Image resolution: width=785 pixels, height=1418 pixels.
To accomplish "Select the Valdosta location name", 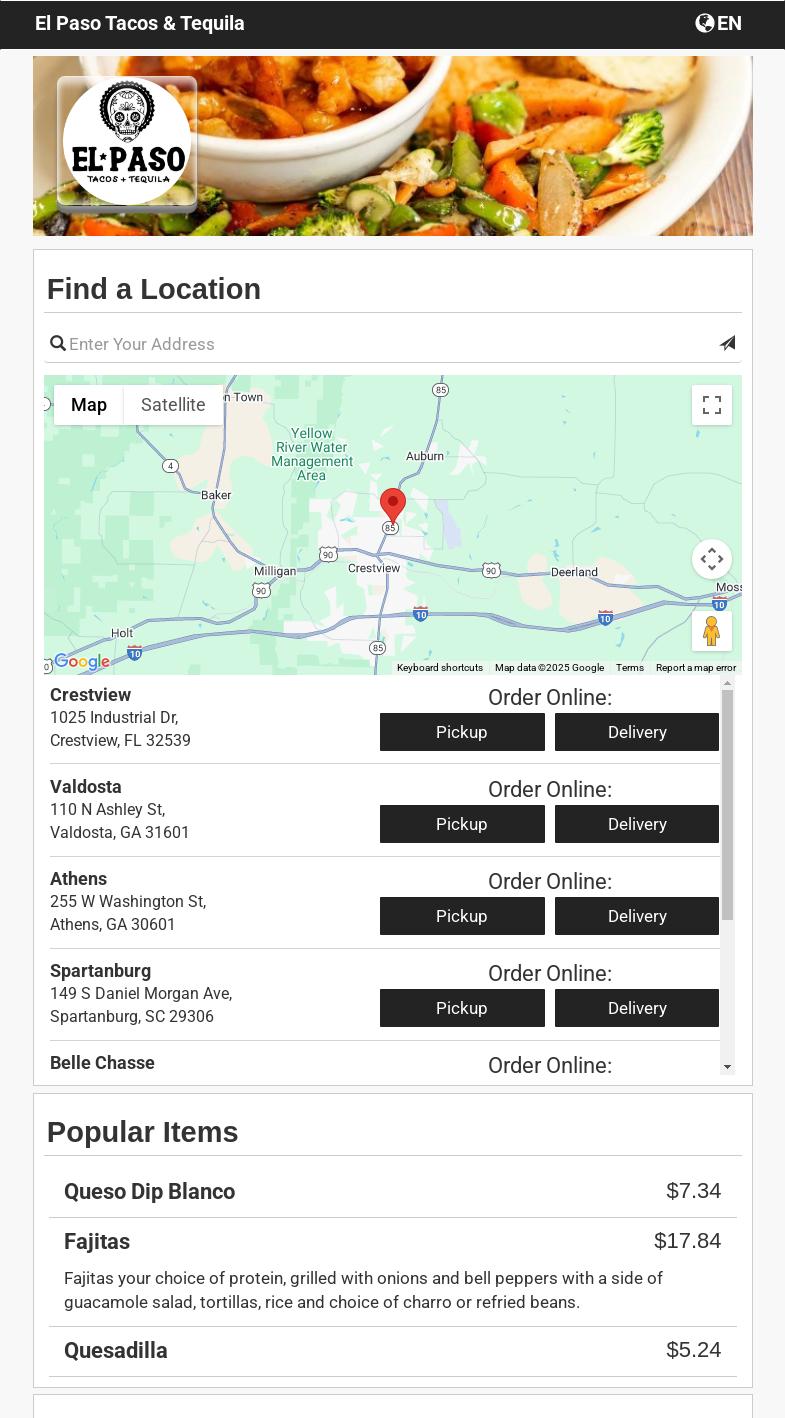I will pyautogui.click(x=86, y=787).
